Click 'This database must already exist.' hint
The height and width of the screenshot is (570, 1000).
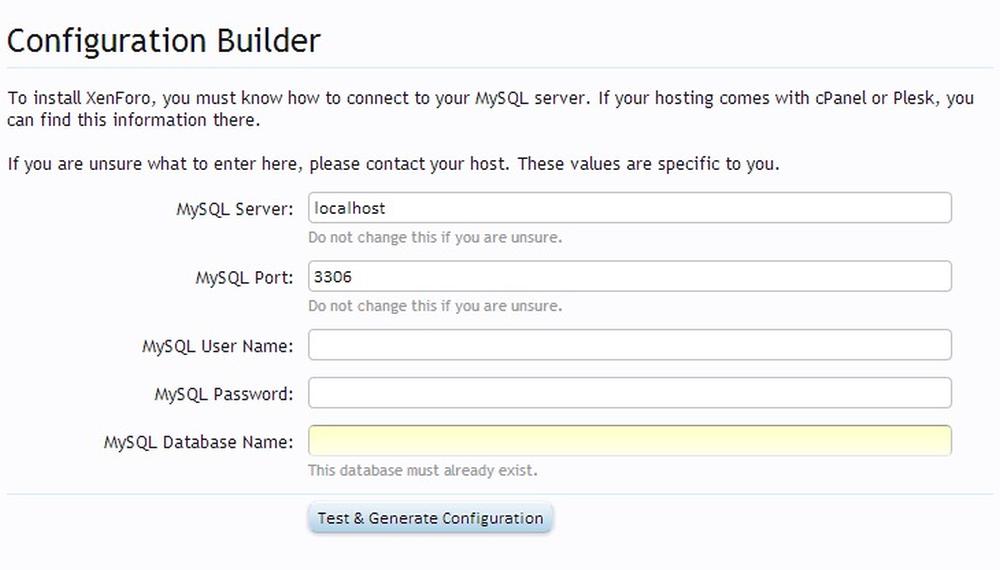click(423, 471)
